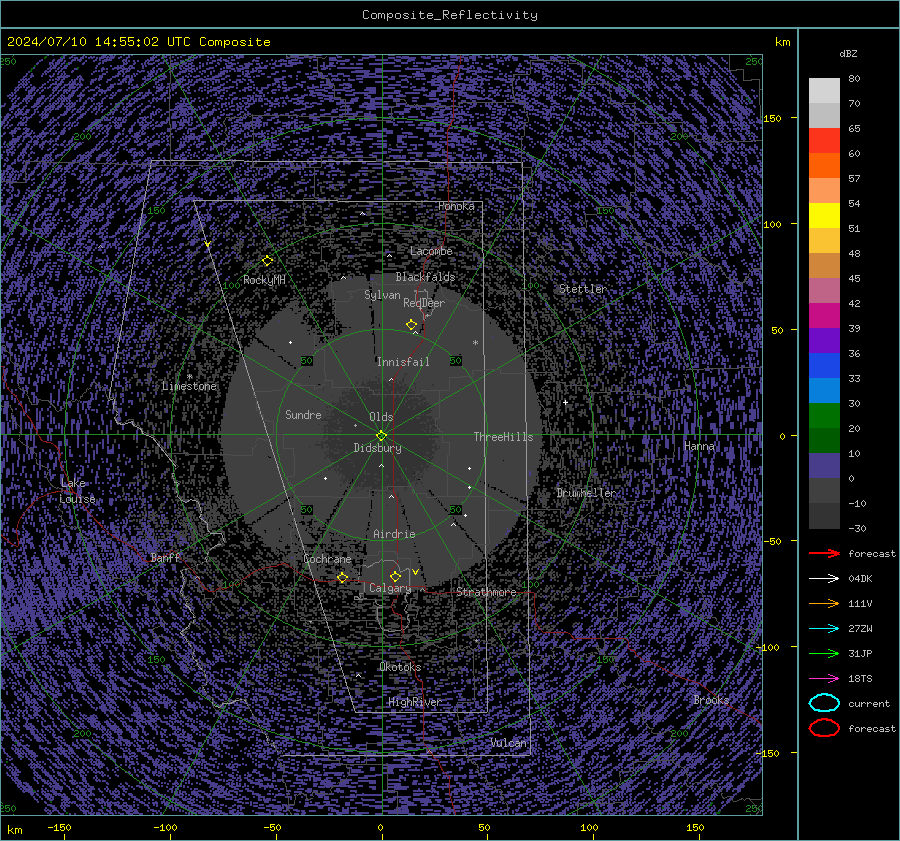Click the asterisk marker above Limestone

(189, 377)
